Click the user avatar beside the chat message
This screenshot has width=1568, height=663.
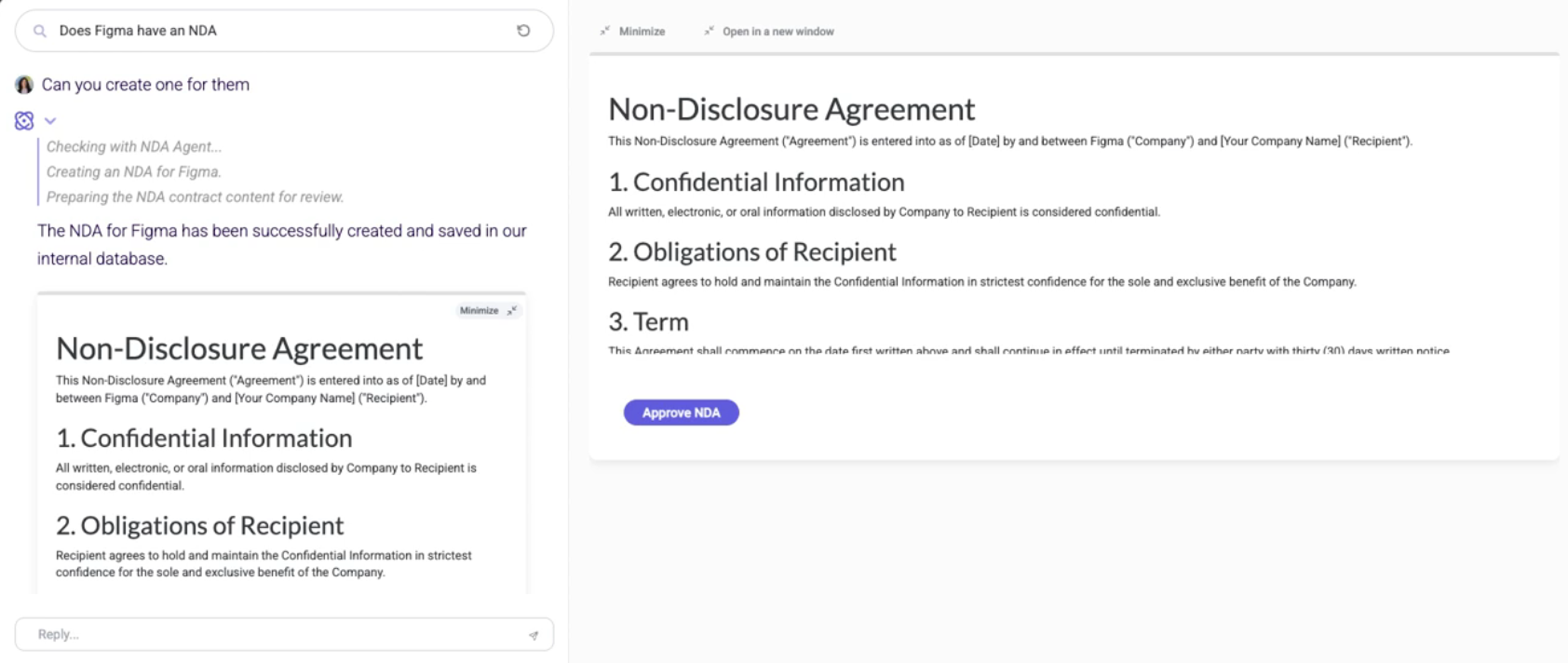coord(24,85)
